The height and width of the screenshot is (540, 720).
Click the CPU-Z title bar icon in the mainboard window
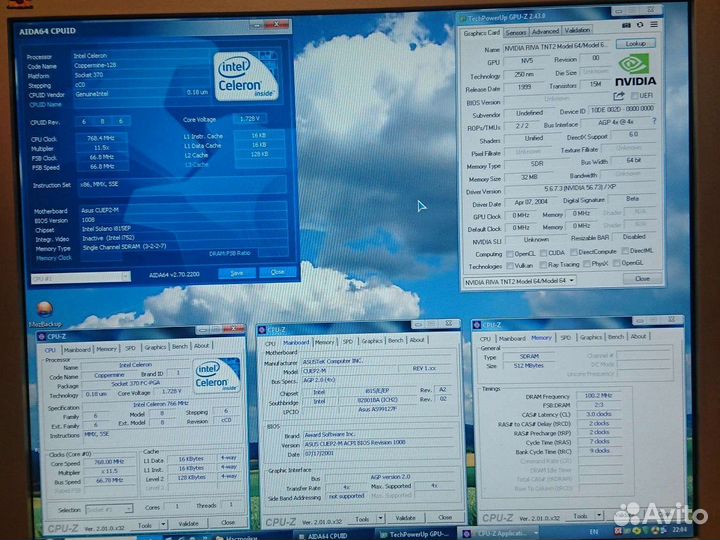coord(262,330)
